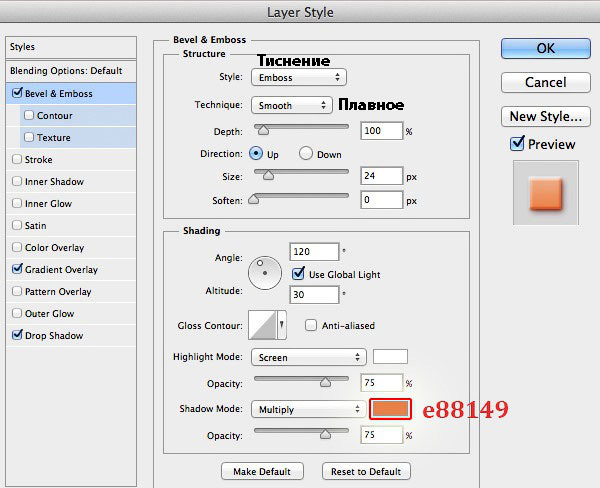Image resolution: width=600 pixels, height=488 pixels.
Task: Open Shadow Mode dropdown set to Multiply
Action: coord(309,410)
